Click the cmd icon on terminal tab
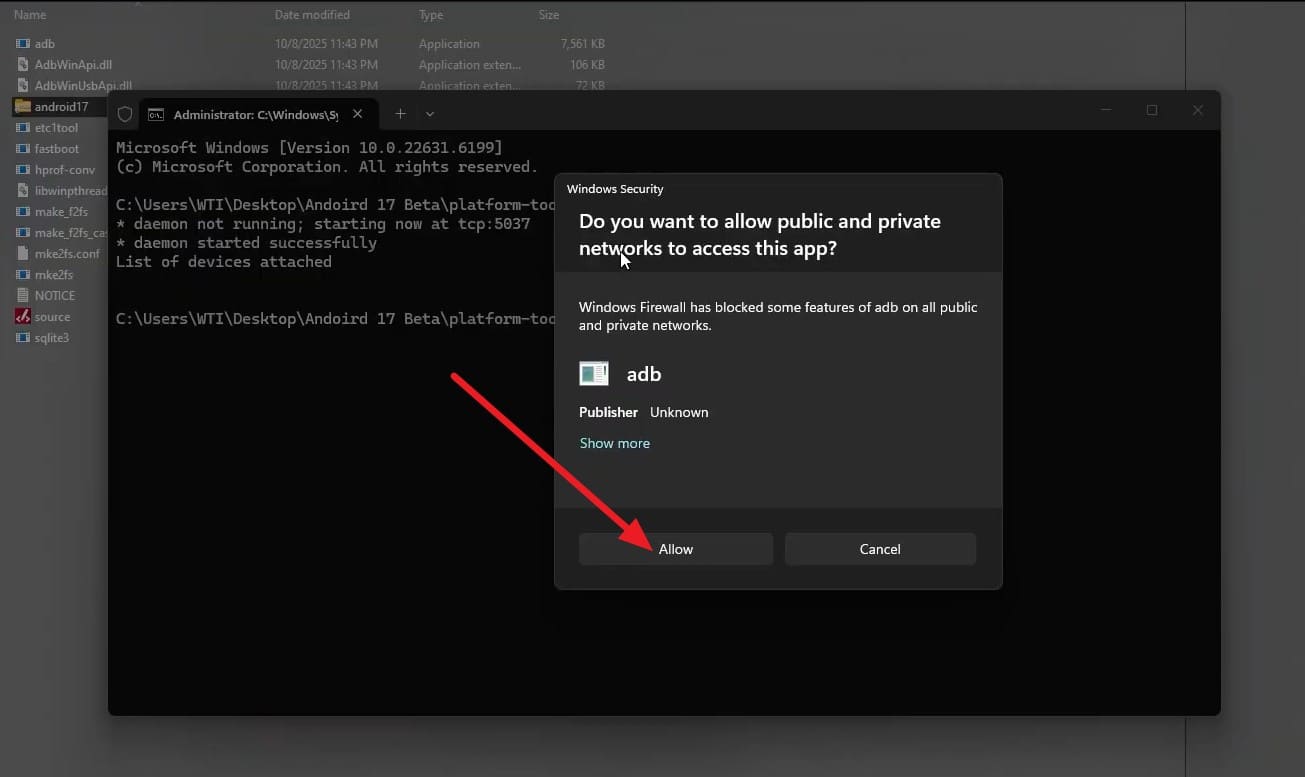1305x777 pixels. pyautogui.click(x=156, y=115)
